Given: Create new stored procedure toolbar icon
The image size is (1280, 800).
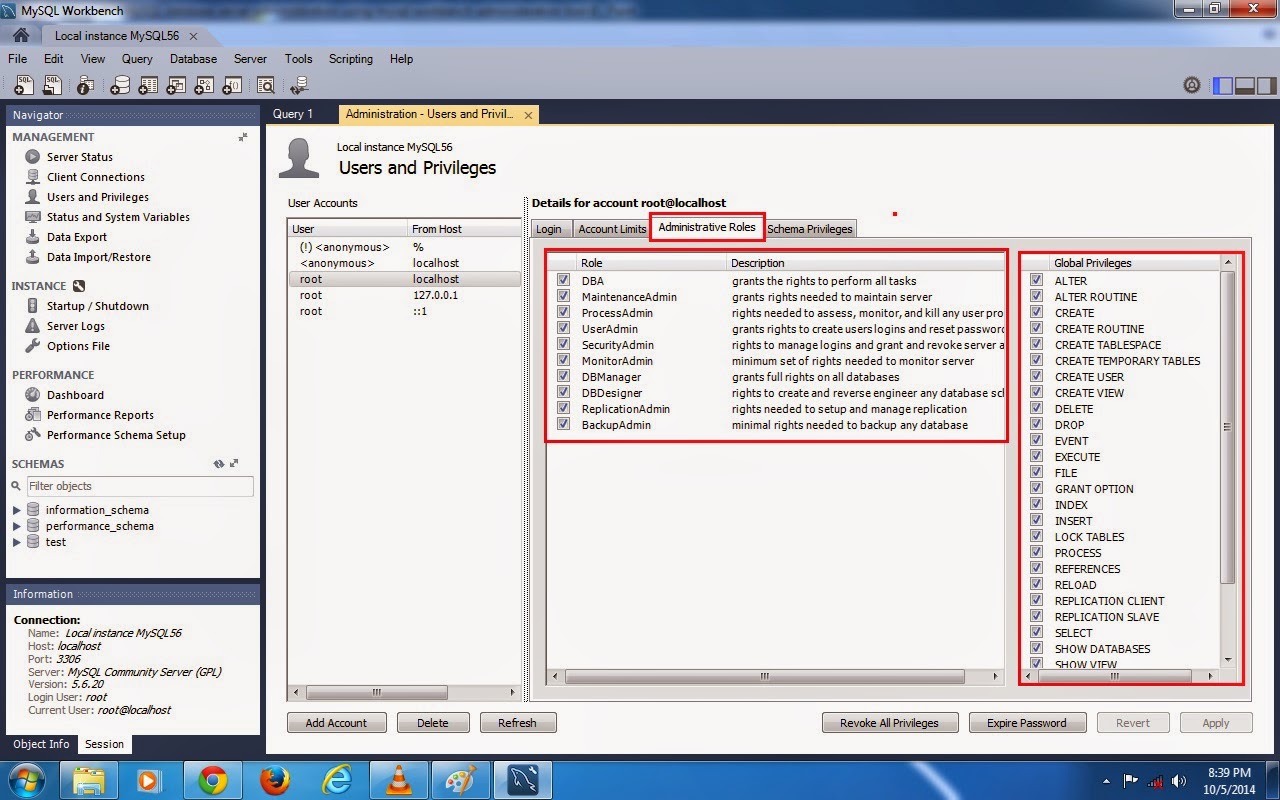Looking at the screenshot, I should (203, 85).
